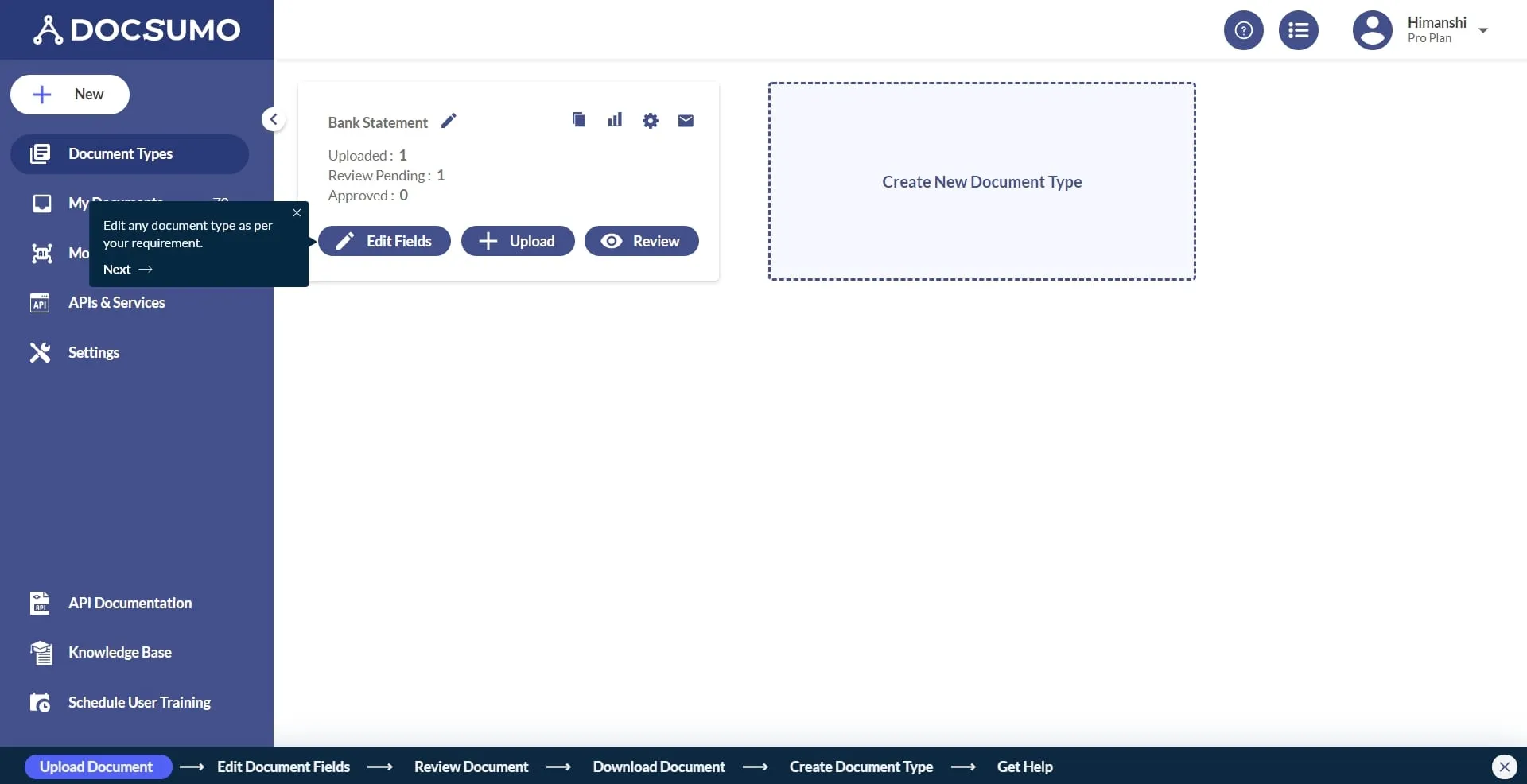Dismiss the Edit any document type tooltip
1527x784 pixels.
click(297, 212)
